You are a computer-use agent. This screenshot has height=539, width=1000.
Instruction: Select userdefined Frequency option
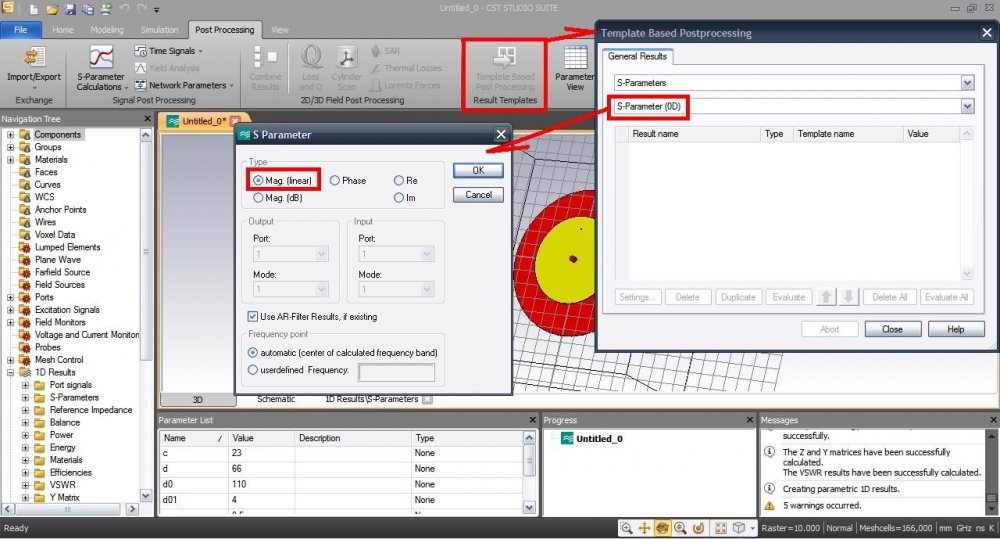click(253, 369)
